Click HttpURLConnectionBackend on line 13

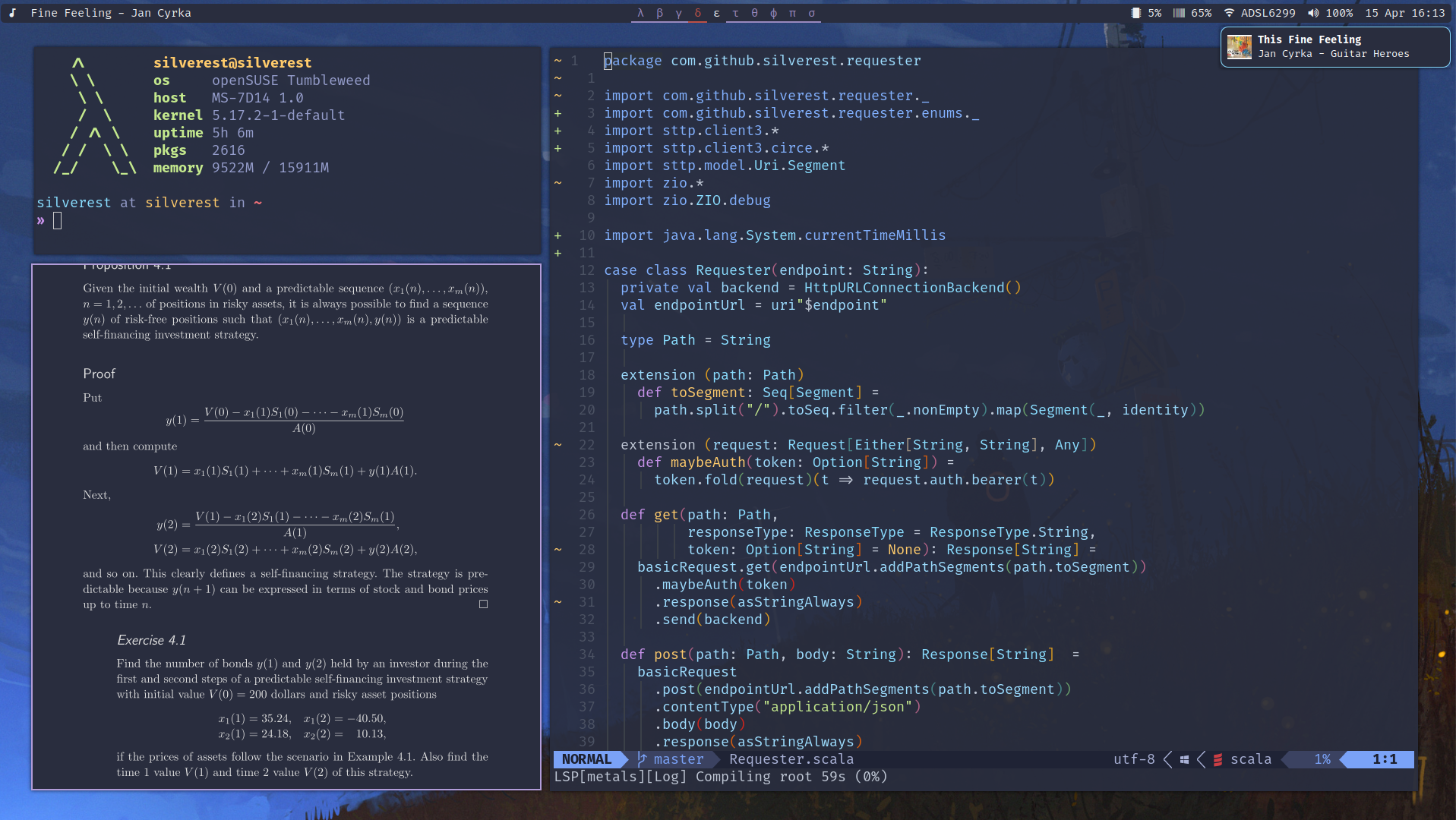pyautogui.click(x=904, y=288)
